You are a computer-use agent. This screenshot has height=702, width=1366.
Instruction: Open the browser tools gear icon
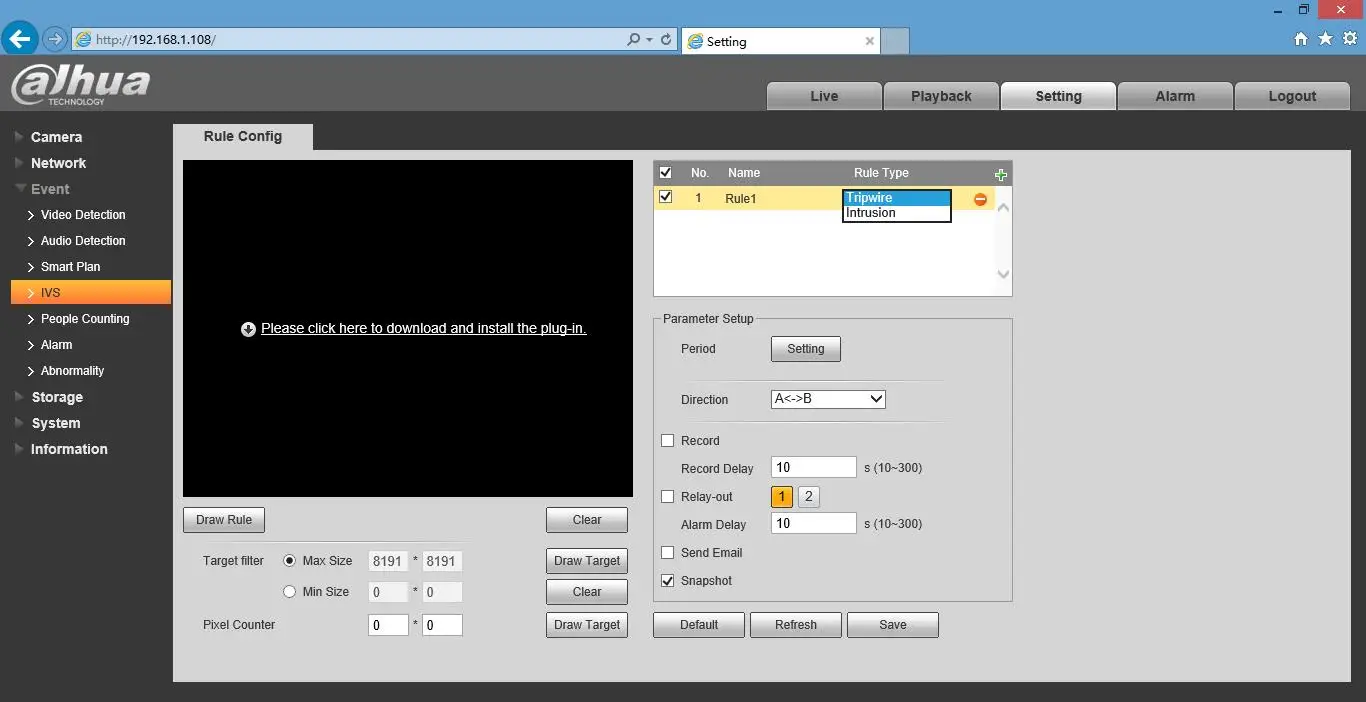point(1349,39)
